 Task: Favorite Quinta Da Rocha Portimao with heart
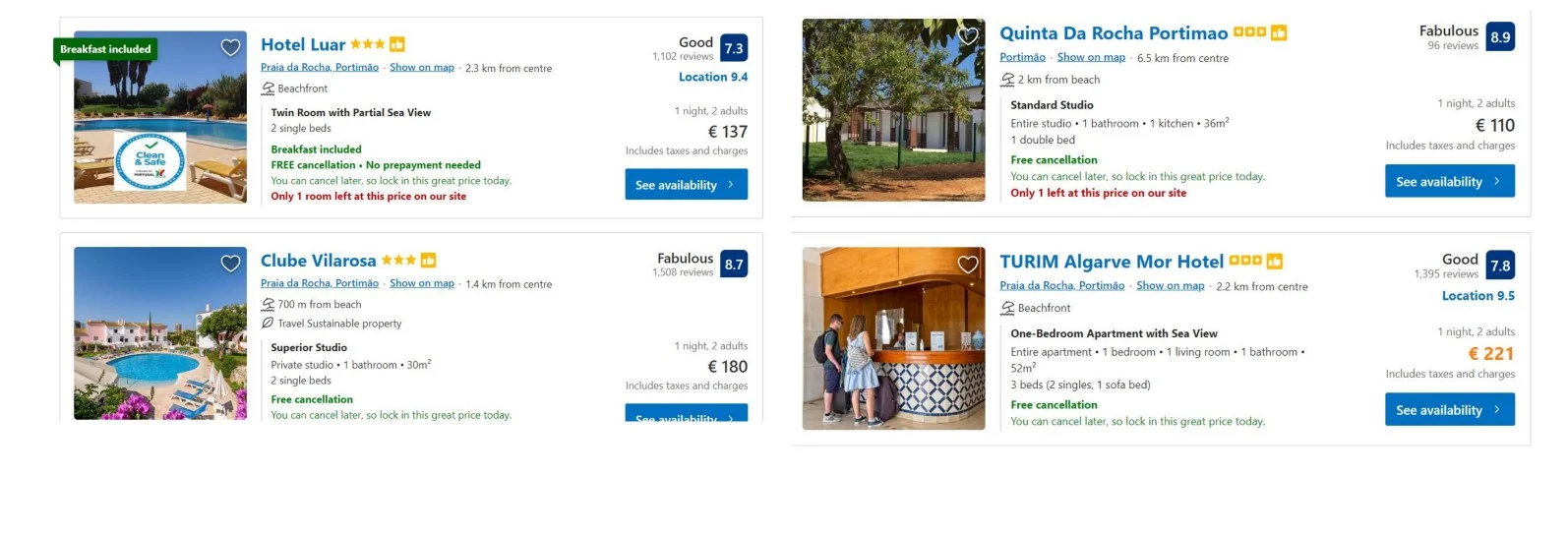pyautogui.click(x=968, y=36)
